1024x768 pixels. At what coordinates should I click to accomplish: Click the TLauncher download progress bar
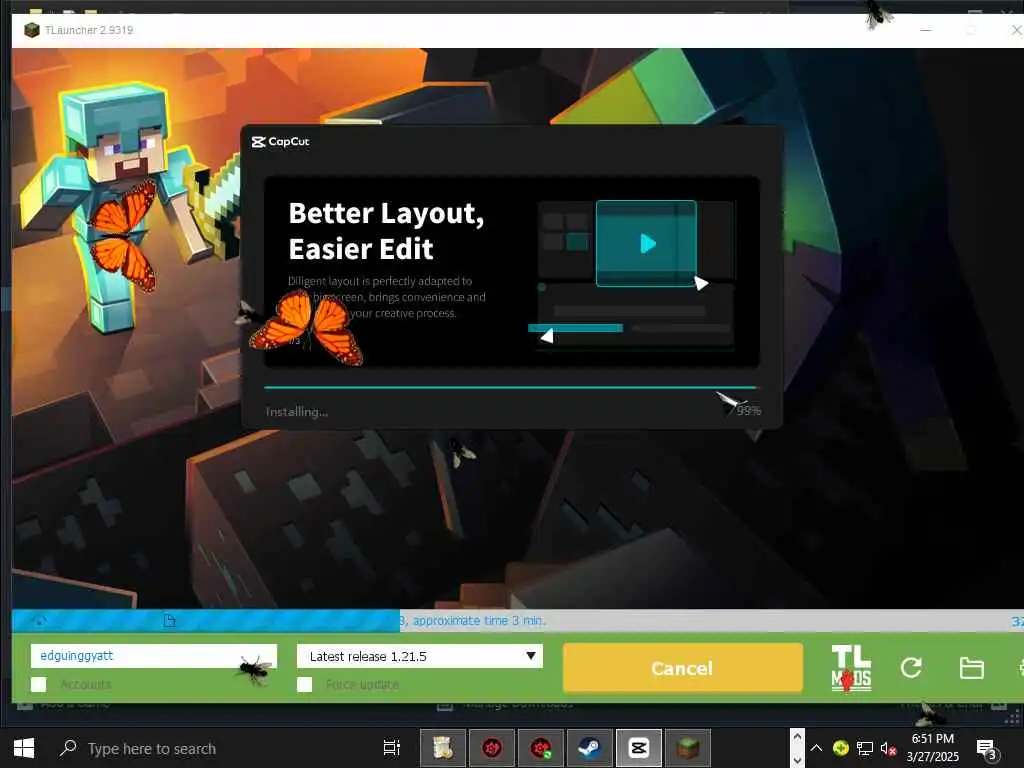coord(517,620)
